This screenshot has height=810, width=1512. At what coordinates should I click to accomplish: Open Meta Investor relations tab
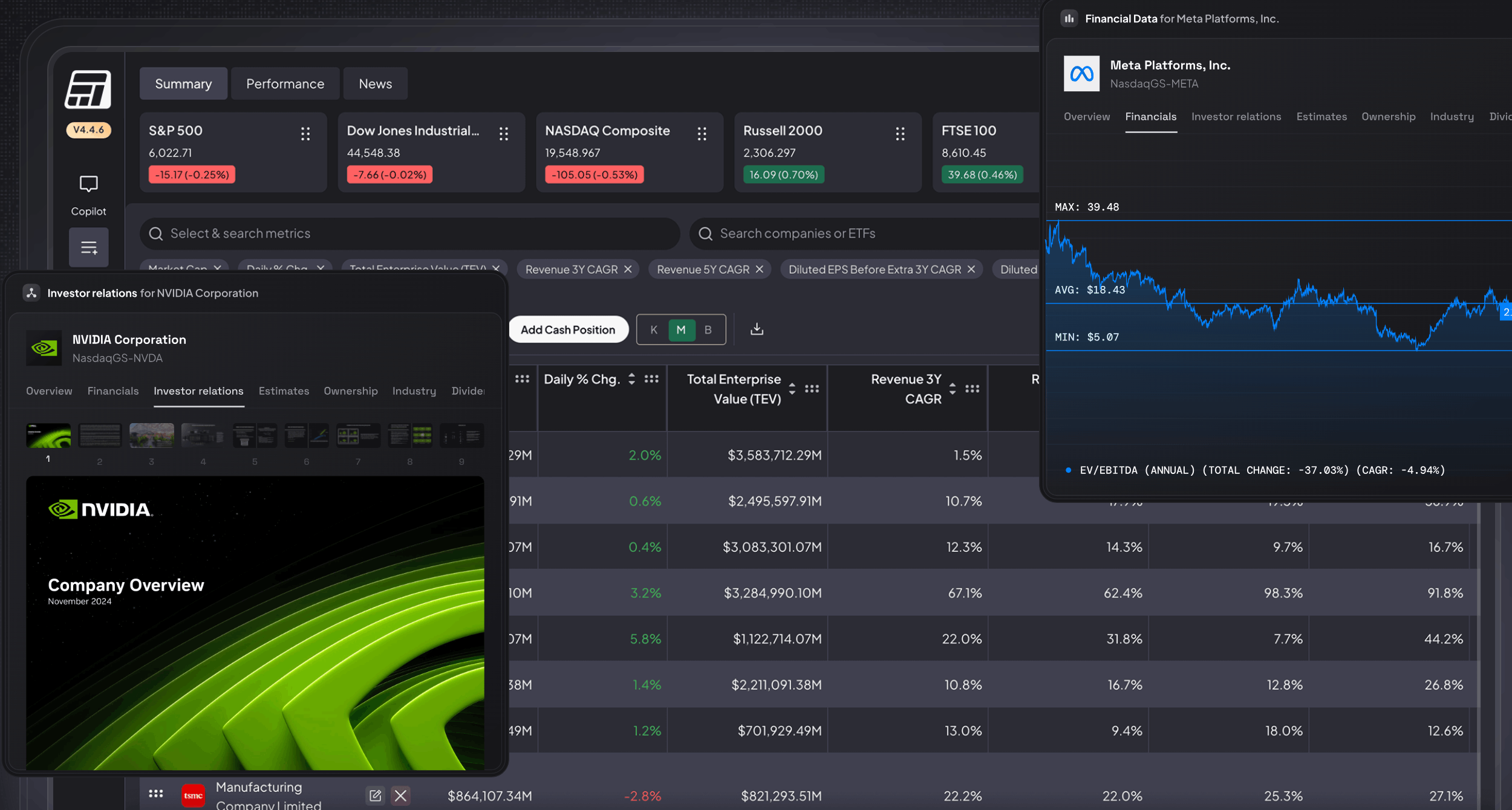click(x=1236, y=117)
